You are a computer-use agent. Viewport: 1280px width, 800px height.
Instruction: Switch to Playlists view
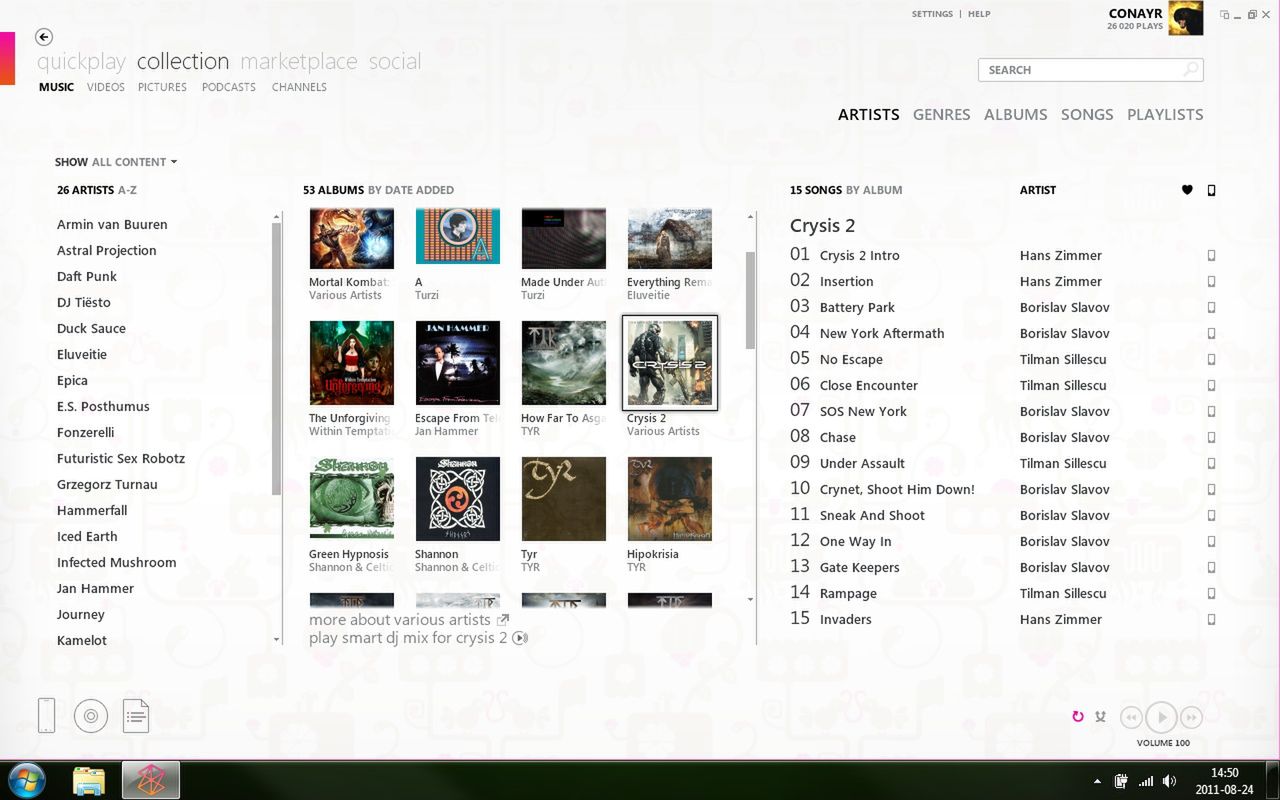pyautogui.click(x=1165, y=115)
